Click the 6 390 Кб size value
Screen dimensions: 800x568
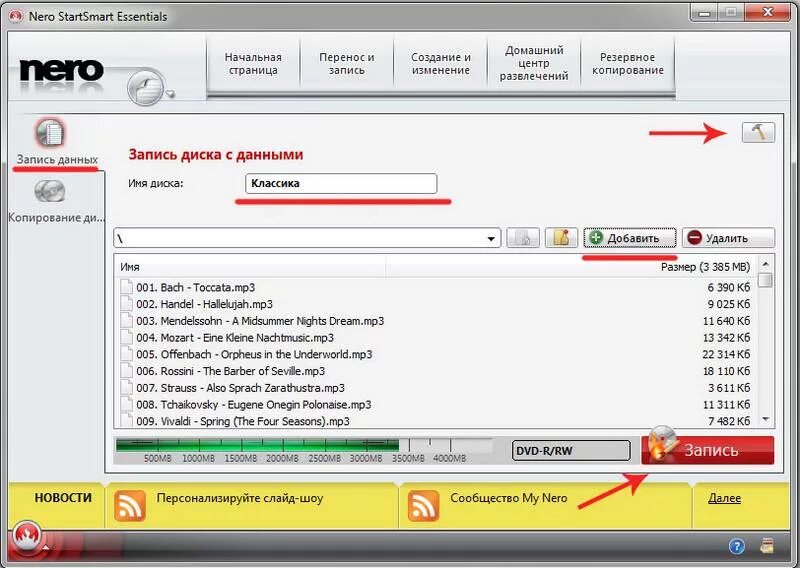pos(729,288)
